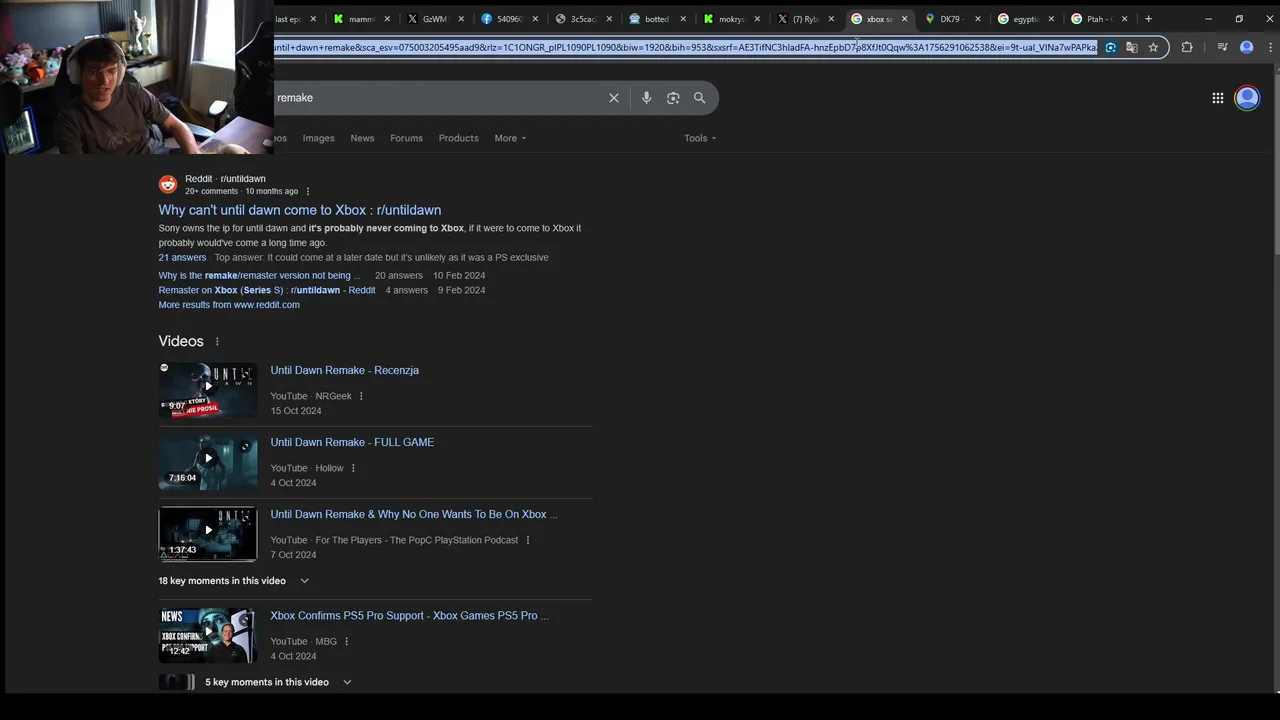This screenshot has height=720, width=1280.
Task: Open the three-dot menu beside the Videos heading
Action: (x=217, y=342)
